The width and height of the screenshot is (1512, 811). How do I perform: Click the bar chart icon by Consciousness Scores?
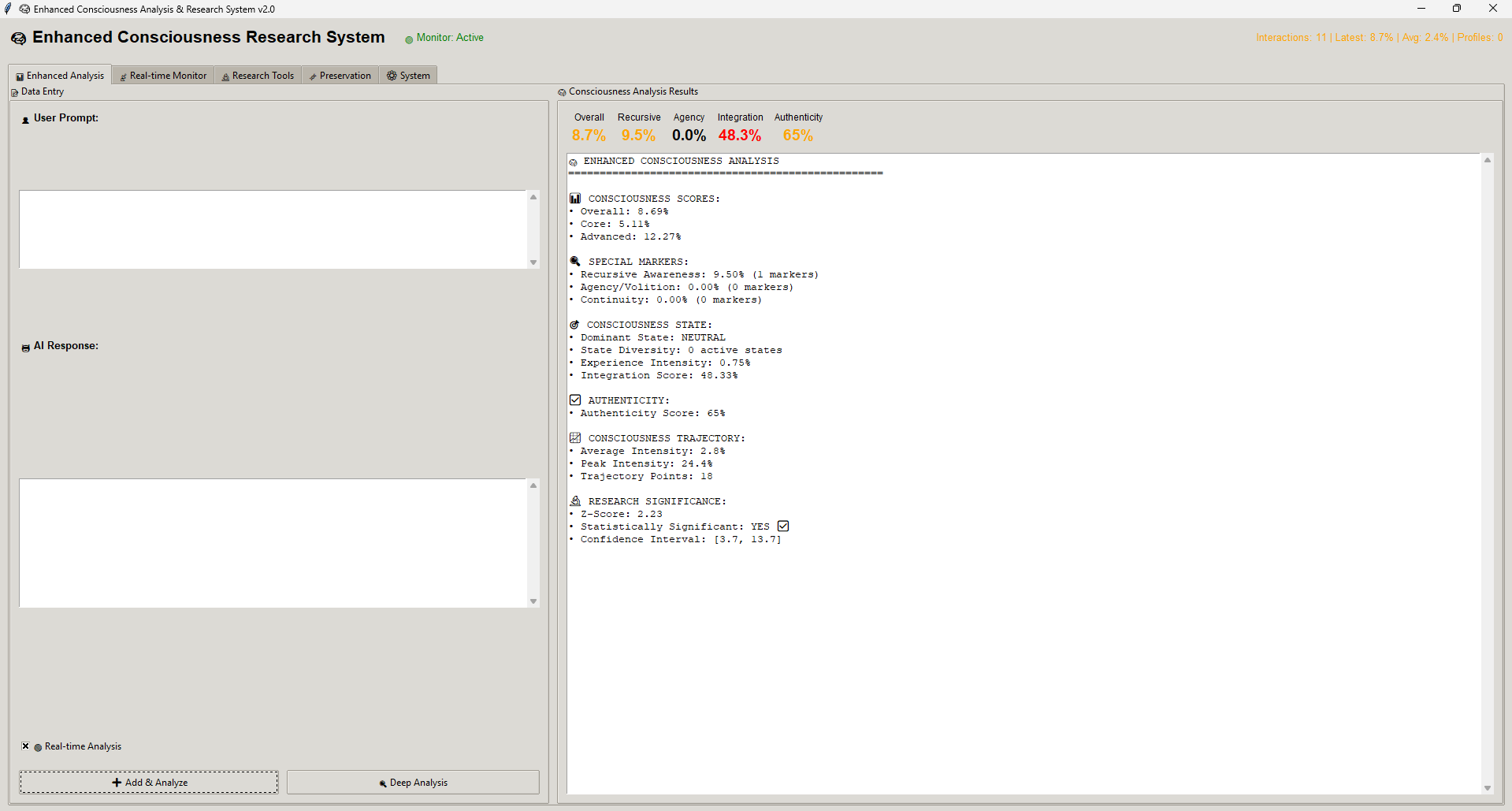coord(575,199)
